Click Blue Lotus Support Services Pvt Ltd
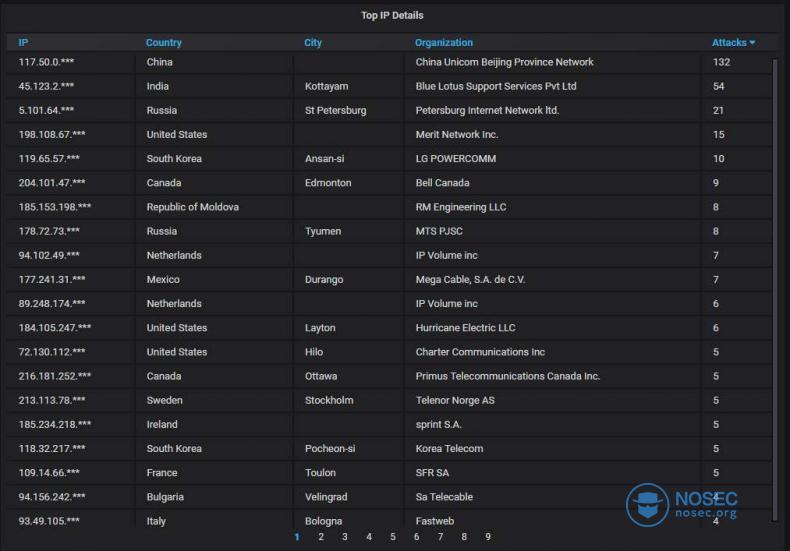Screen dimensions: 790x551 pyautogui.click(x=496, y=86)
